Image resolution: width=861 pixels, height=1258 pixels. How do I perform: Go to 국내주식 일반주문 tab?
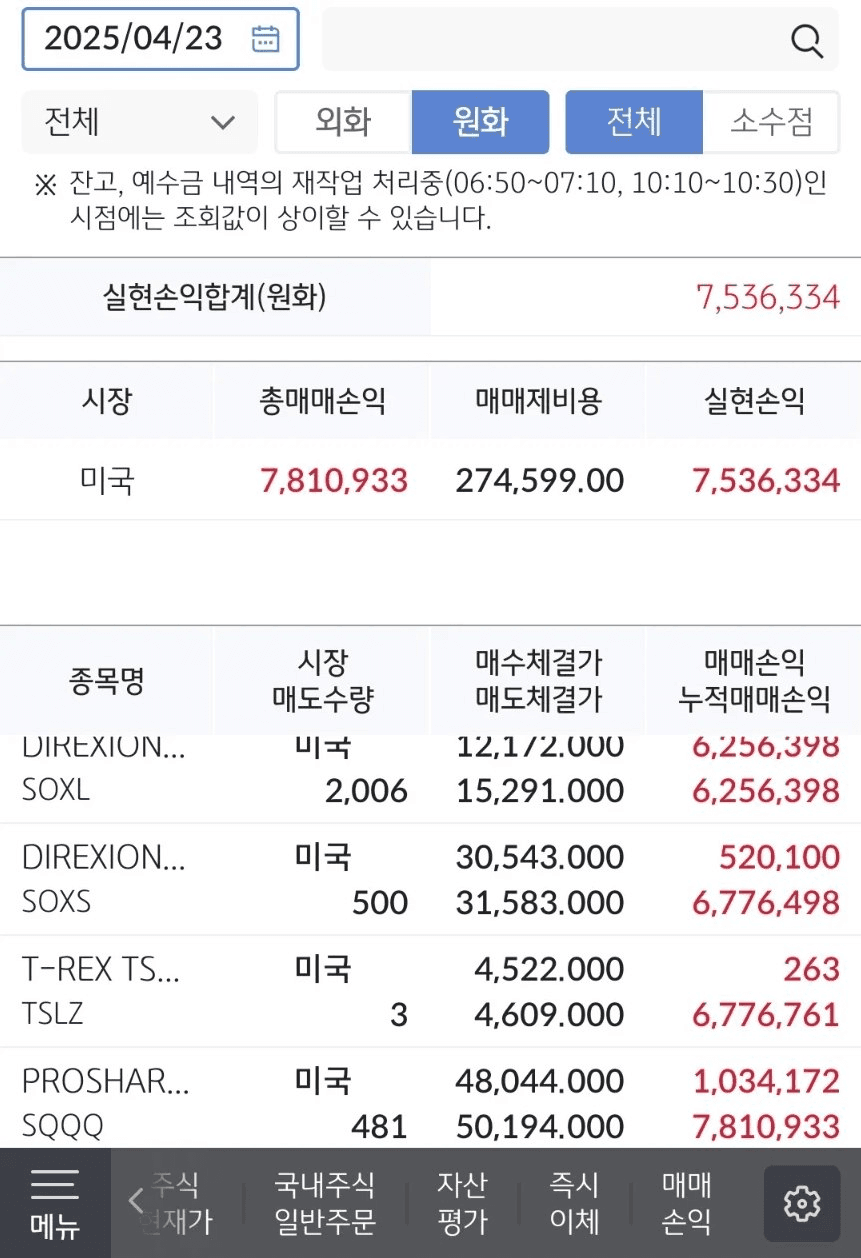(x=325, y=1203)
